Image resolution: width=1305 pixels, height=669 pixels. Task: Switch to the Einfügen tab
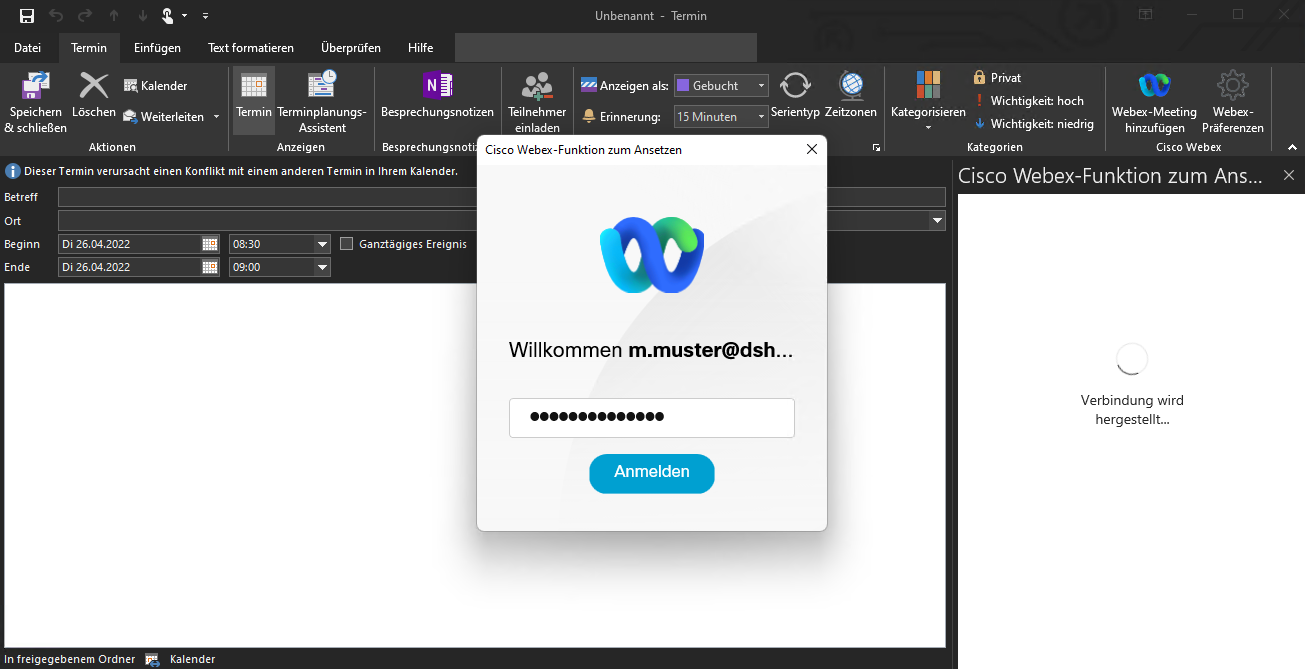pos(157,48)
